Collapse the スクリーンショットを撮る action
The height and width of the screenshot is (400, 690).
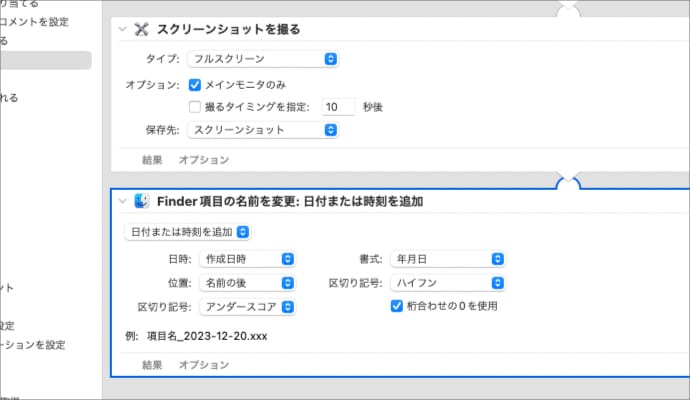pyautogui.click(x=123, y=30)
